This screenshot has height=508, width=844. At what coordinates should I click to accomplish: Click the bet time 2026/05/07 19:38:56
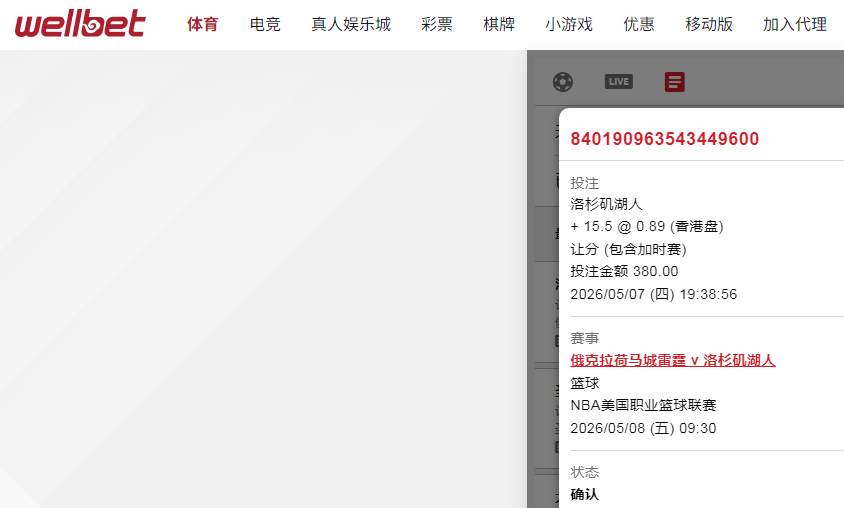click(x=653, y=294)
